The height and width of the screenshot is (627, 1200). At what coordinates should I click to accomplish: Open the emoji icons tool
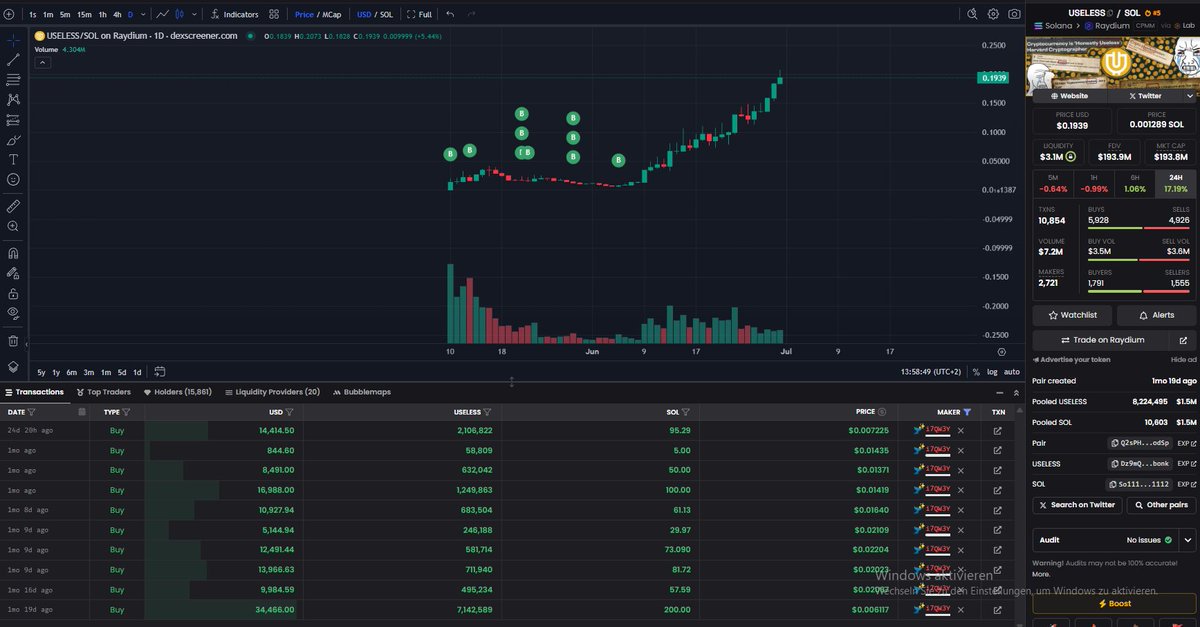click(13, 179)
